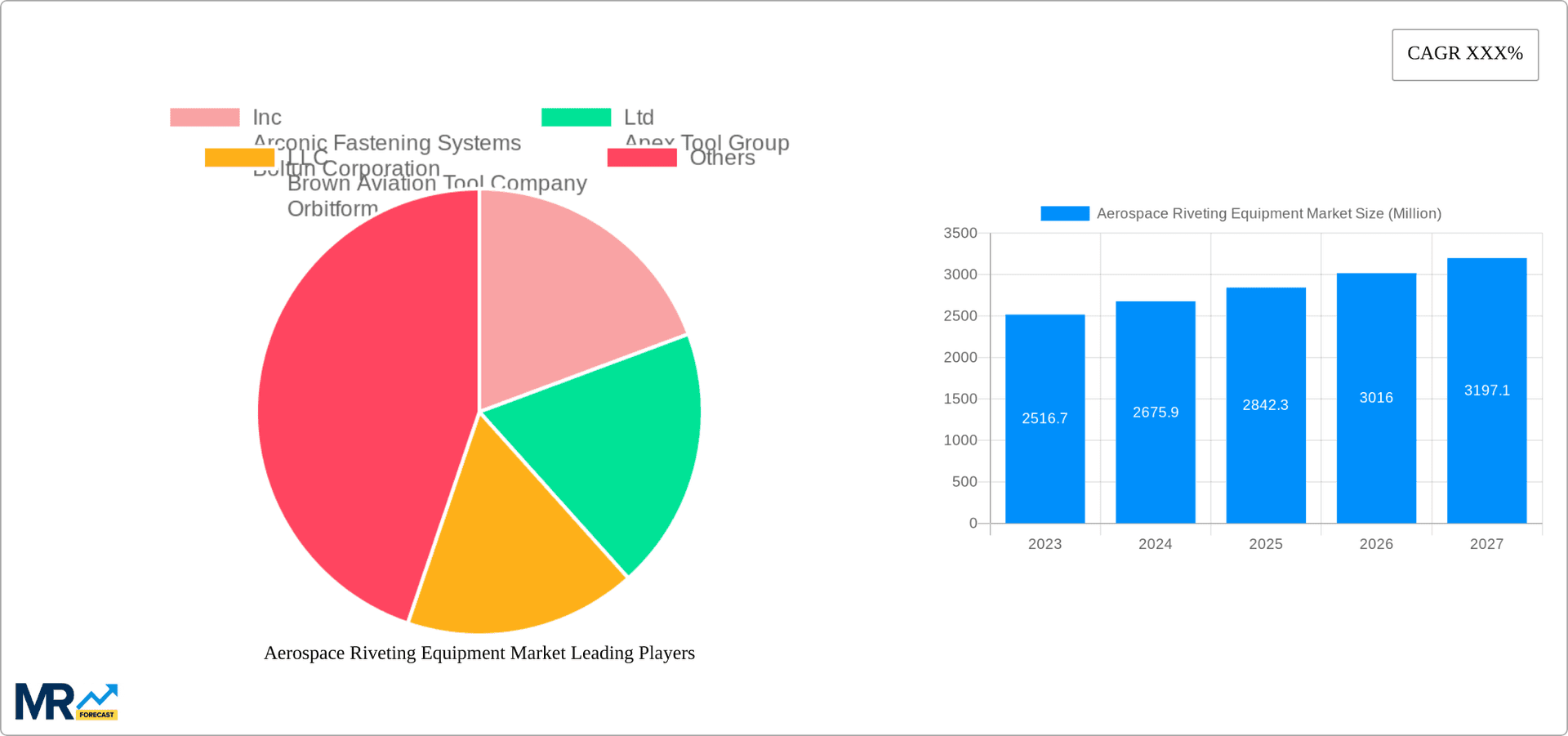The height and width of the screenshot is (736, 1568).
Task: Select the 2027 axis label
Action: (1486, 543)
